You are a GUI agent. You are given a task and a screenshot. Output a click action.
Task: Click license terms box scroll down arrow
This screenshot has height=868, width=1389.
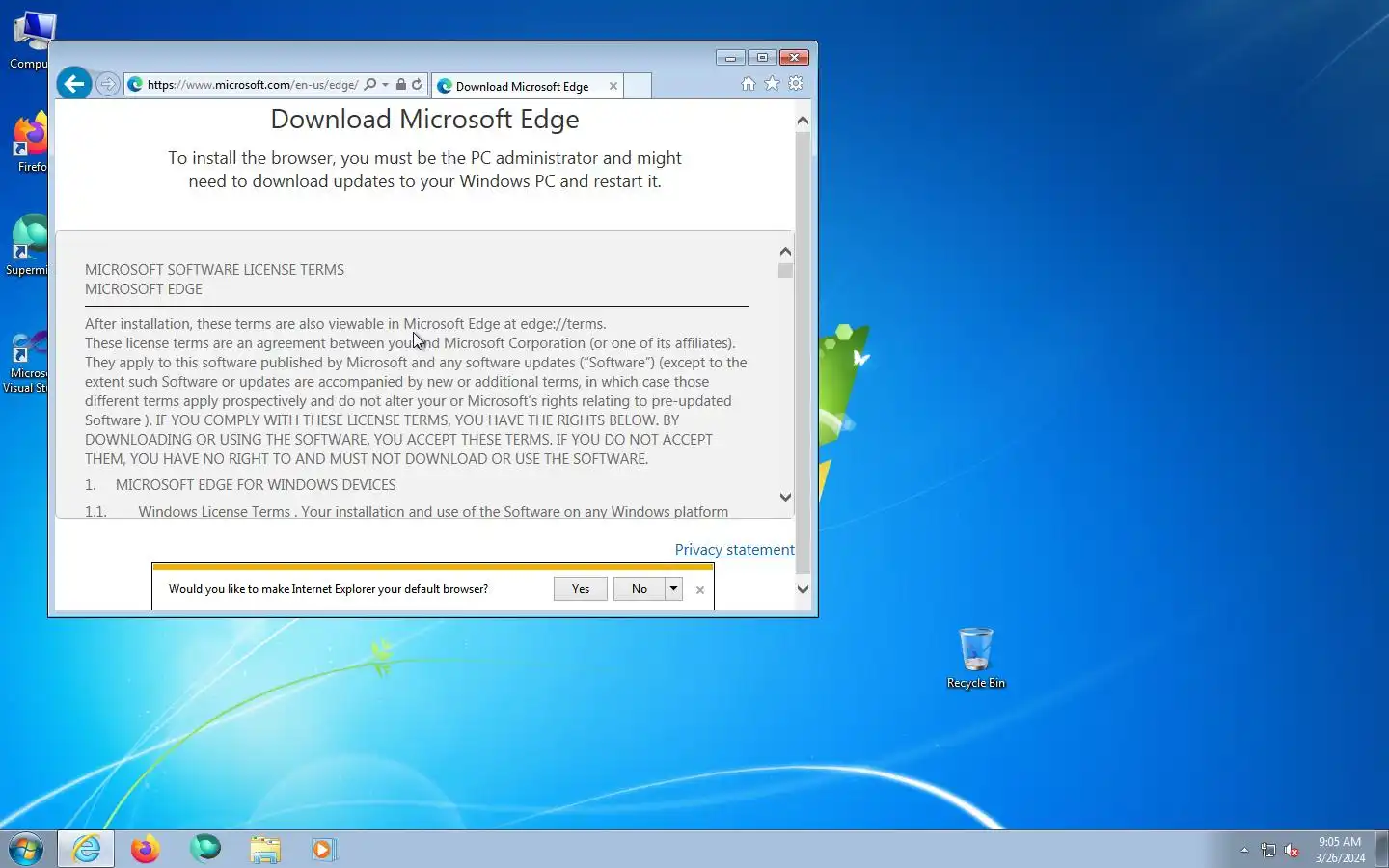pos(785,498)
